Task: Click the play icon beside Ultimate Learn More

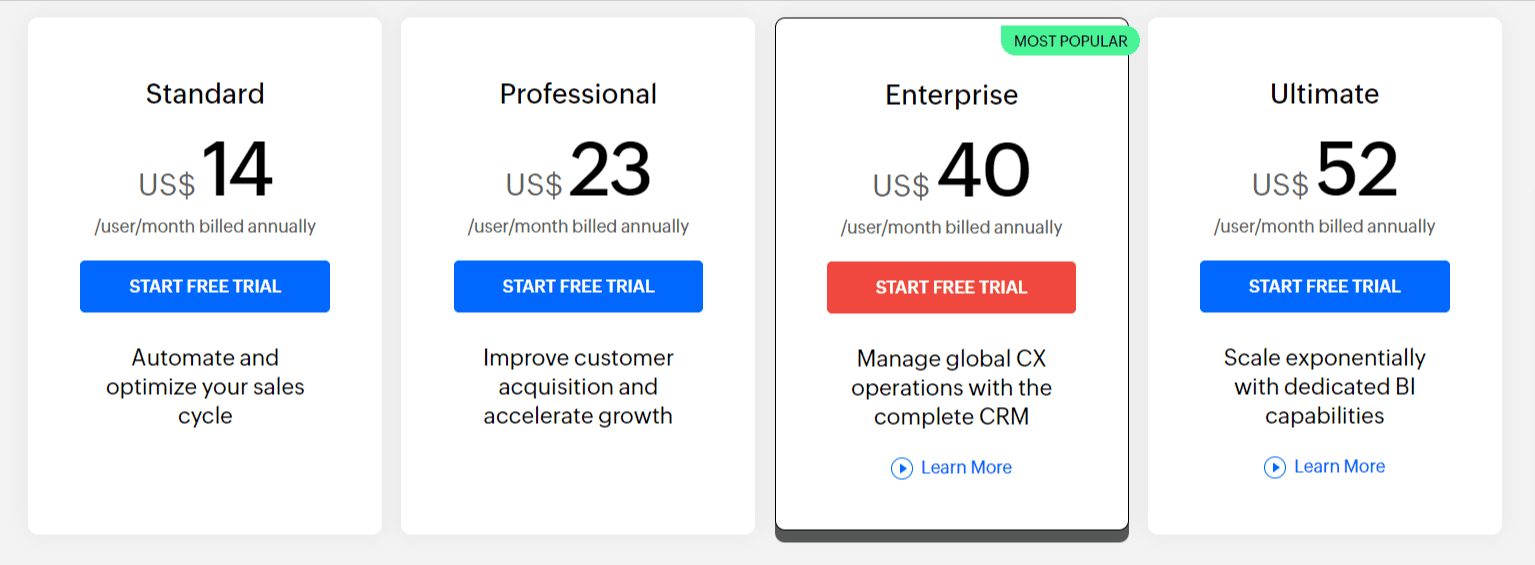Action: click(x=1275, y=467)
